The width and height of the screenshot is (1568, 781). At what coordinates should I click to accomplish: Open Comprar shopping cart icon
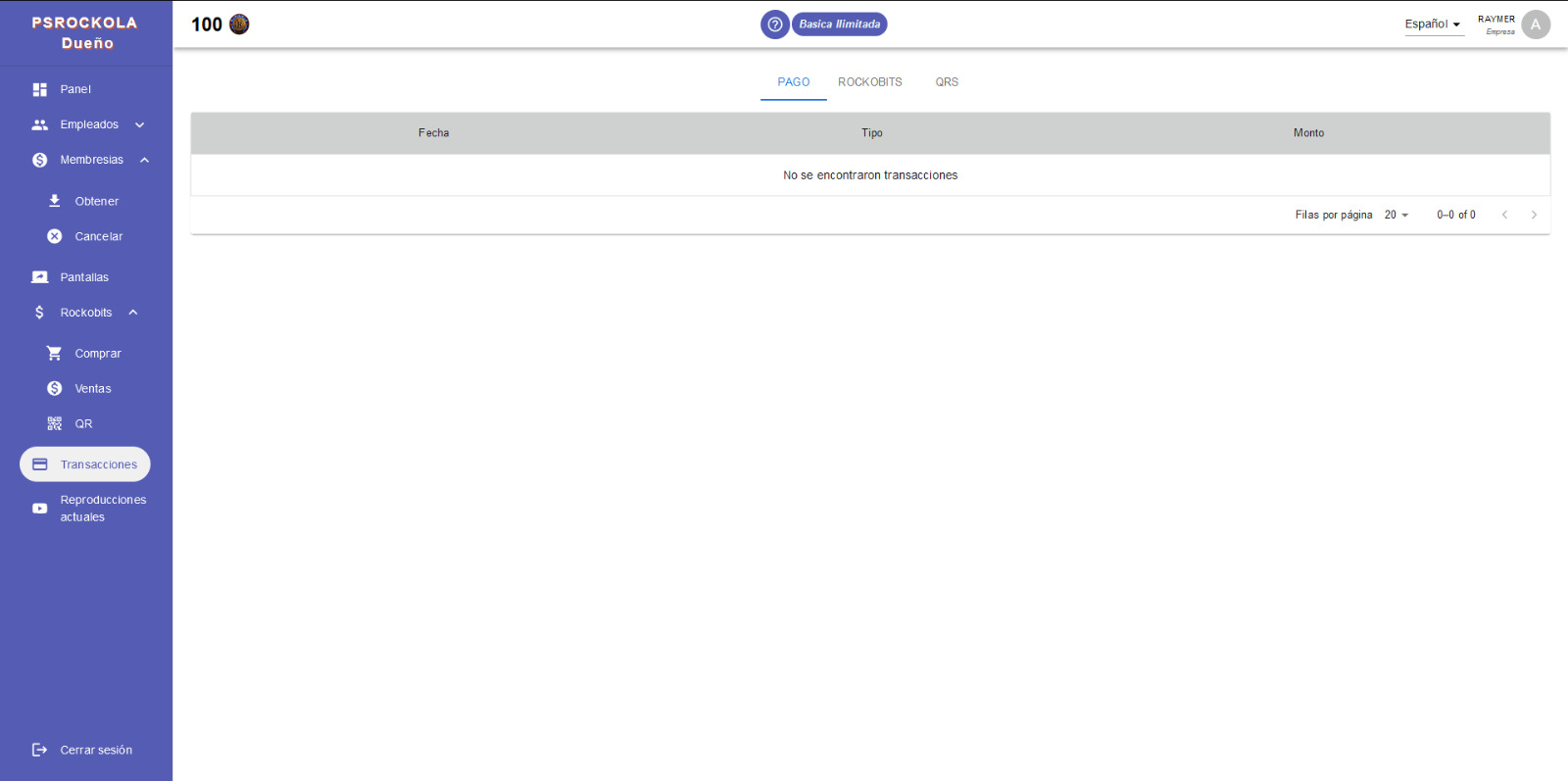[x=55, y=354]
